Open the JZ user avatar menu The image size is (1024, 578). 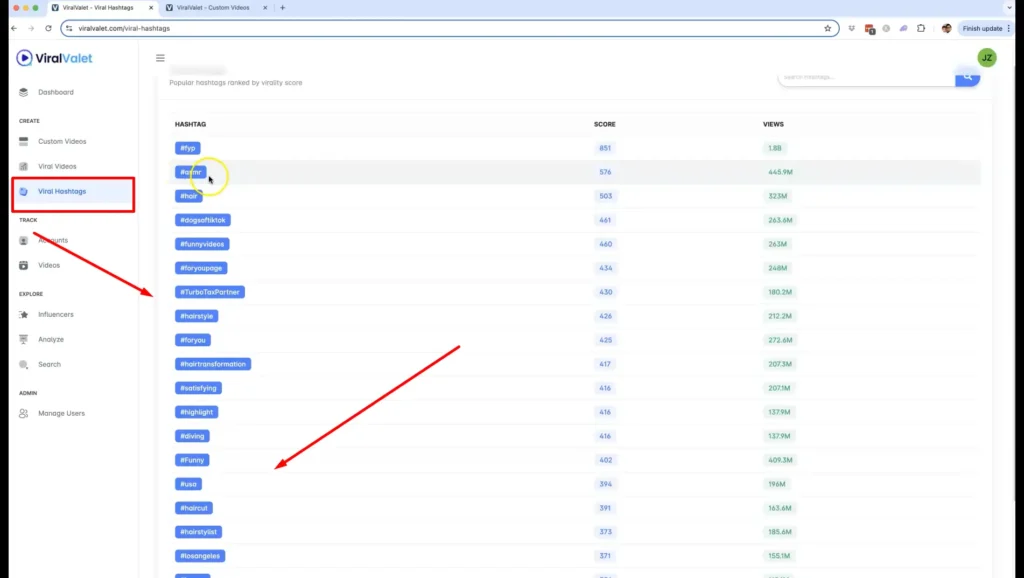pos(986,58)
